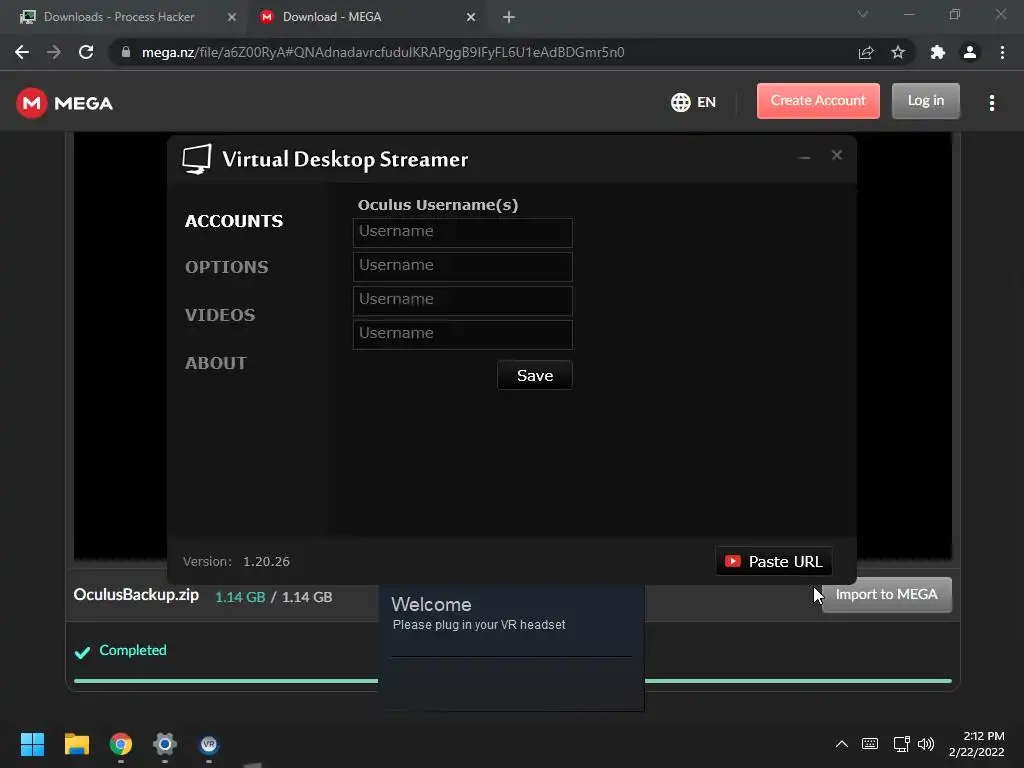
Task: Open the tab search chevron
Action: point(863,14)
